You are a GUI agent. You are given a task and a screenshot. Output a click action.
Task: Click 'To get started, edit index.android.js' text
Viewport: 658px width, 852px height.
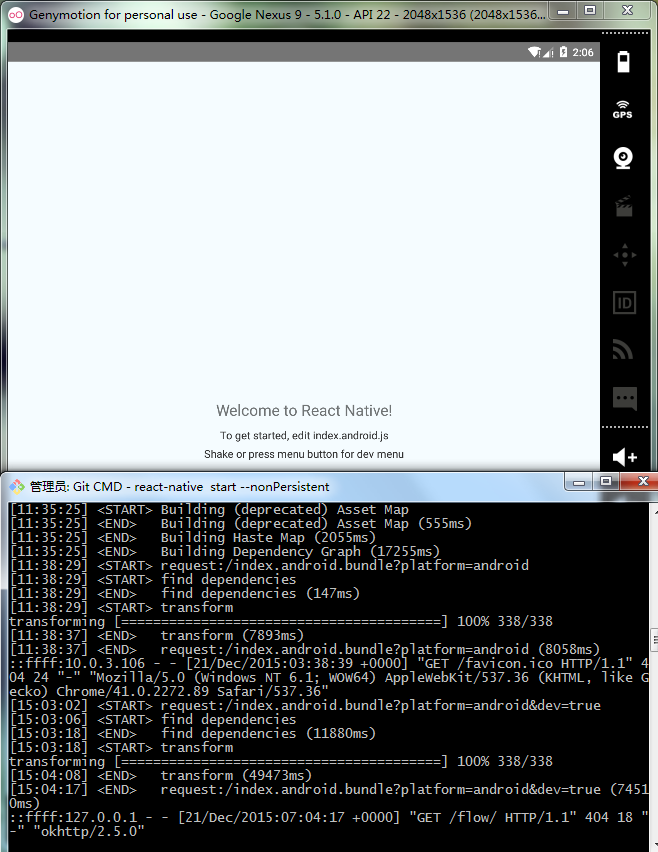[304, 436]
